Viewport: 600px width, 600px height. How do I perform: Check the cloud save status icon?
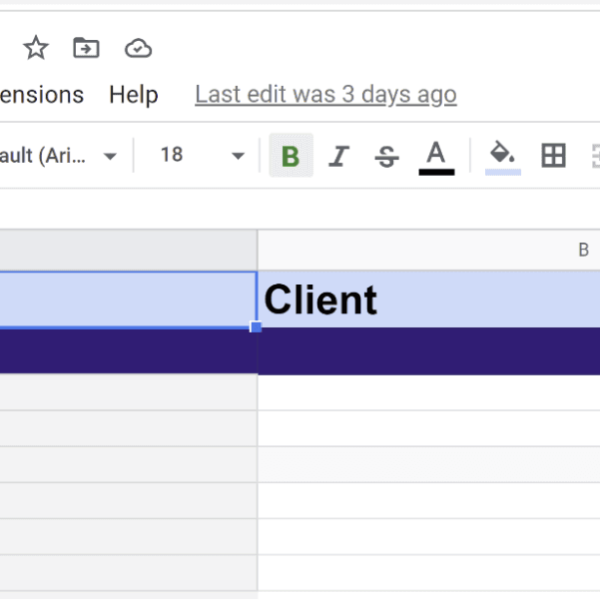[x=138, y=47]
